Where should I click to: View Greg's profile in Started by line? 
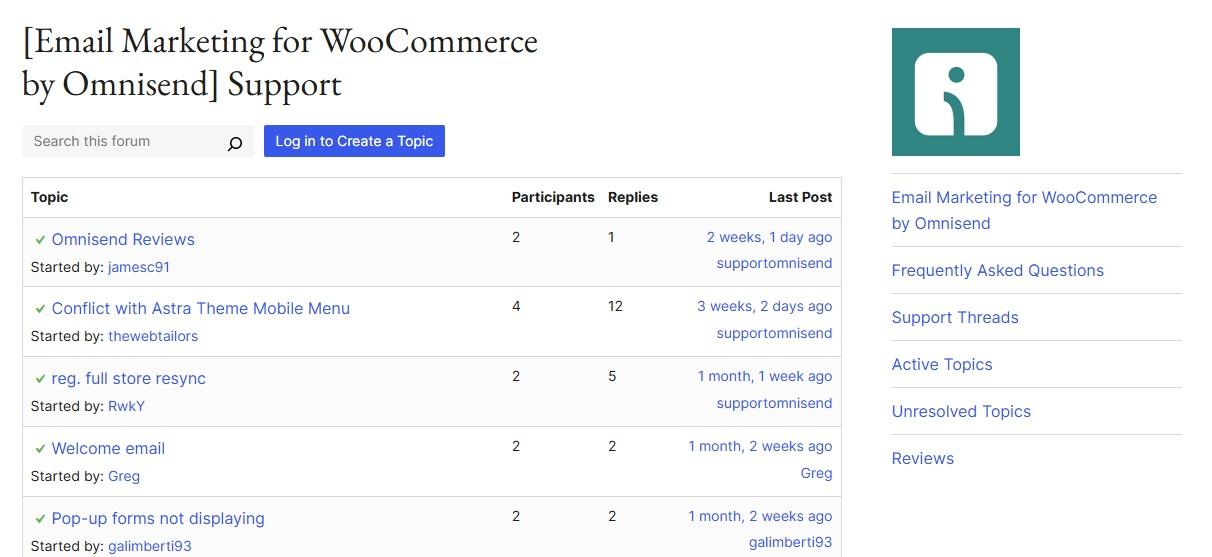click(124, 476)
